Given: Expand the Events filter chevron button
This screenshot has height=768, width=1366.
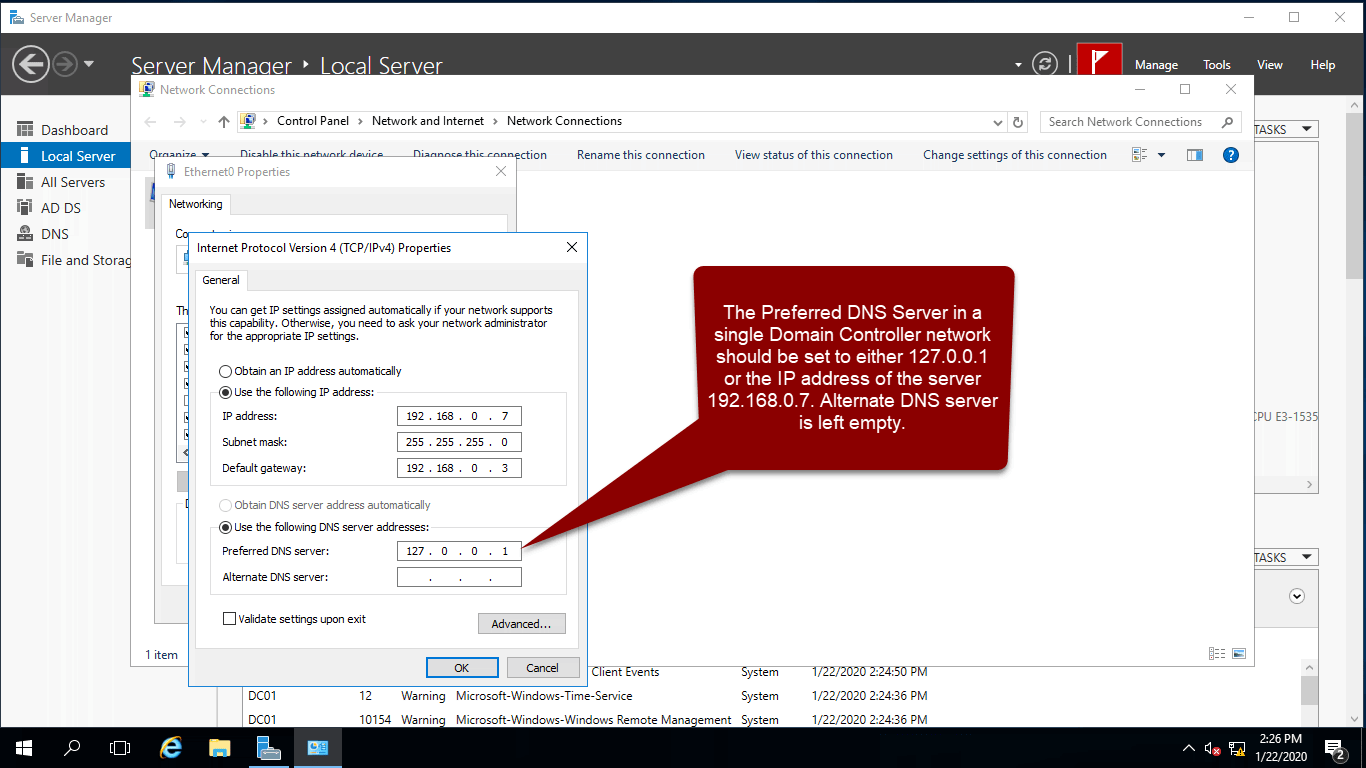Looking at the screenshot, I should pos(1297,596).
